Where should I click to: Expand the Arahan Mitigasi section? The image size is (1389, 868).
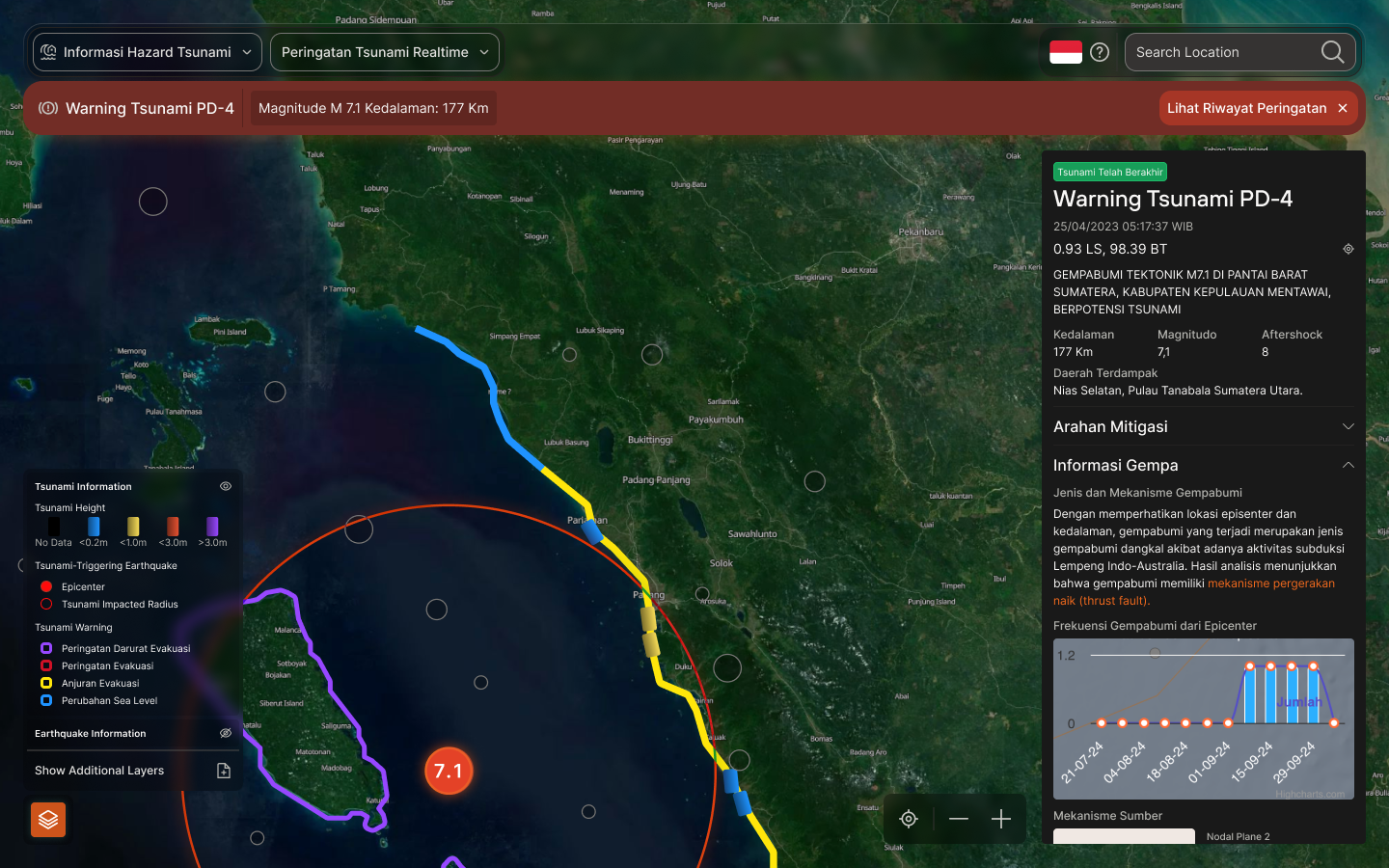1348,426
